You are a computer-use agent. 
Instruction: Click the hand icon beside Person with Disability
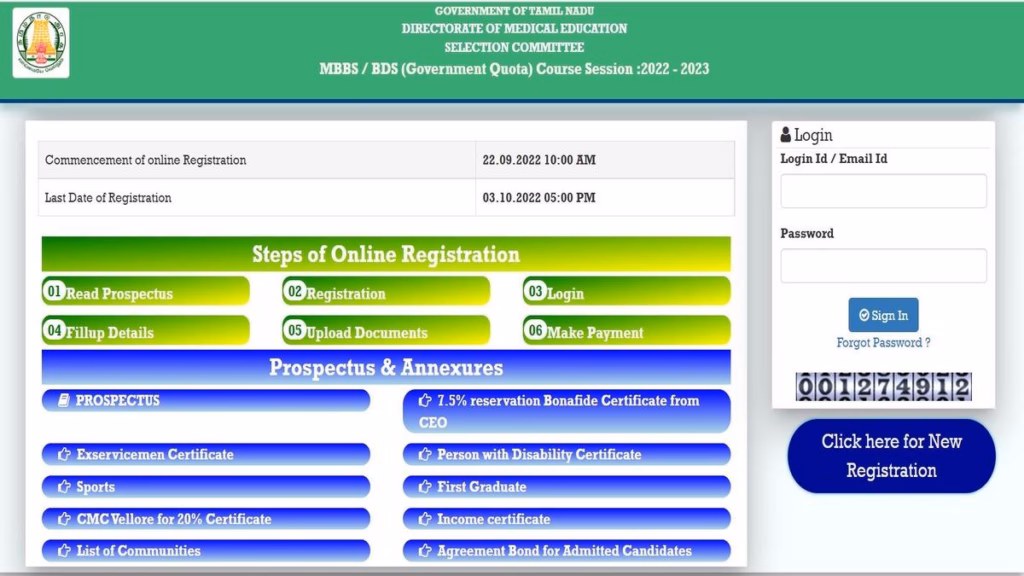click(424, 454)
